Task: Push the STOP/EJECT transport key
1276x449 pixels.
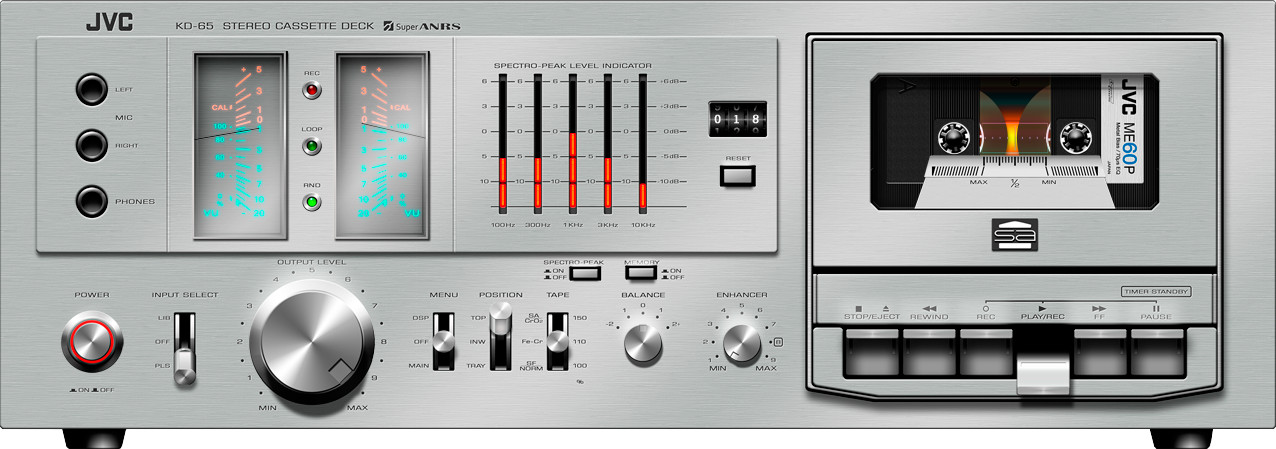Action: [871, 351]
